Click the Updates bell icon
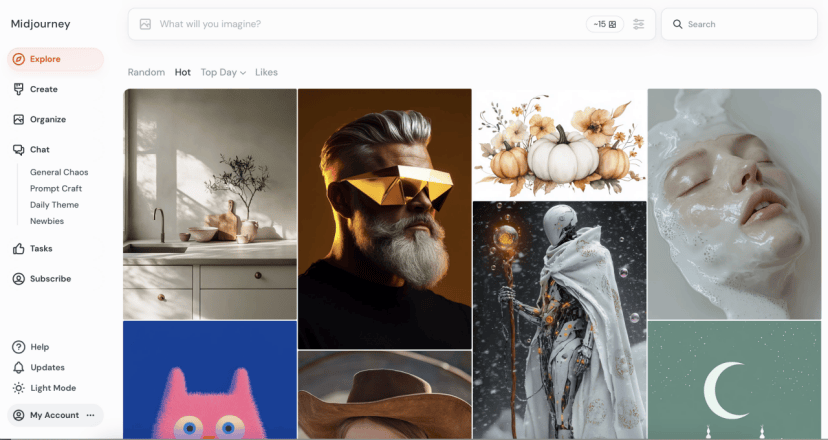Screen dimensions: 828x440 click(x=18, y=368)
